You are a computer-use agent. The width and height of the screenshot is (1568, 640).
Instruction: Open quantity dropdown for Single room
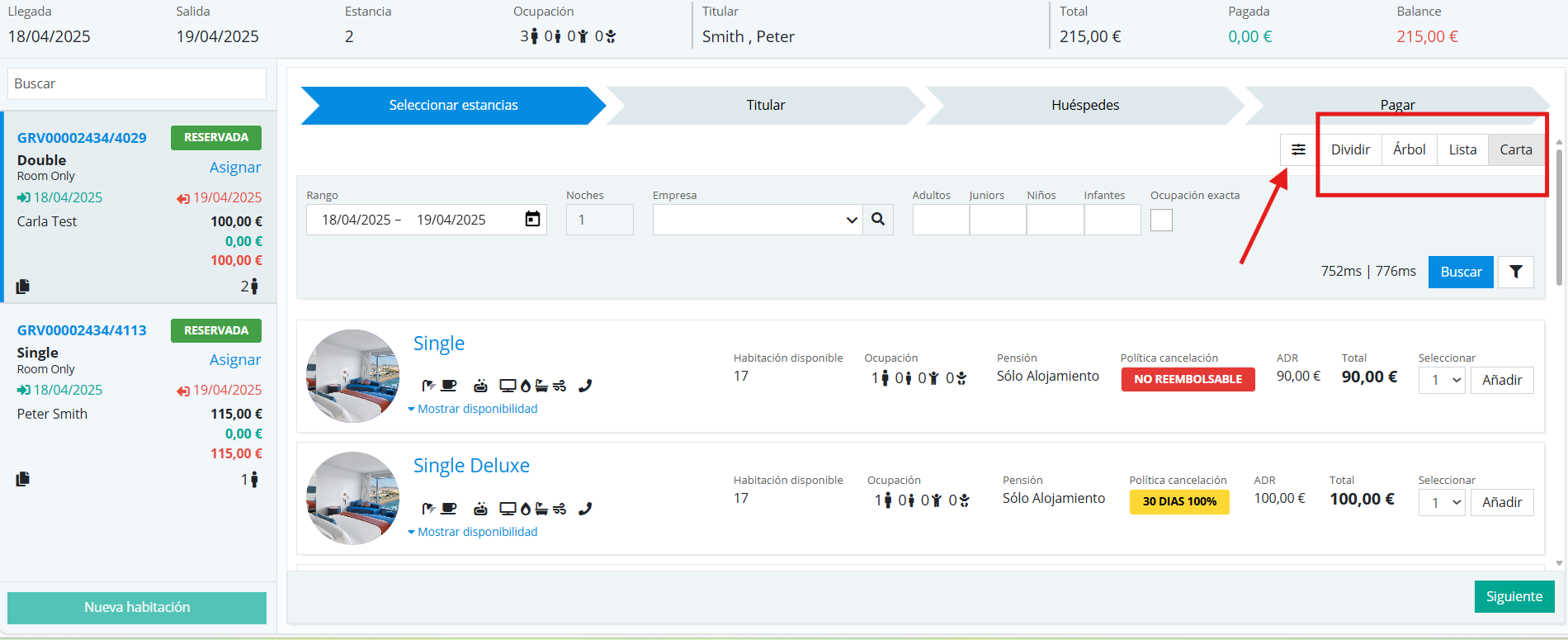point(1442,380)
